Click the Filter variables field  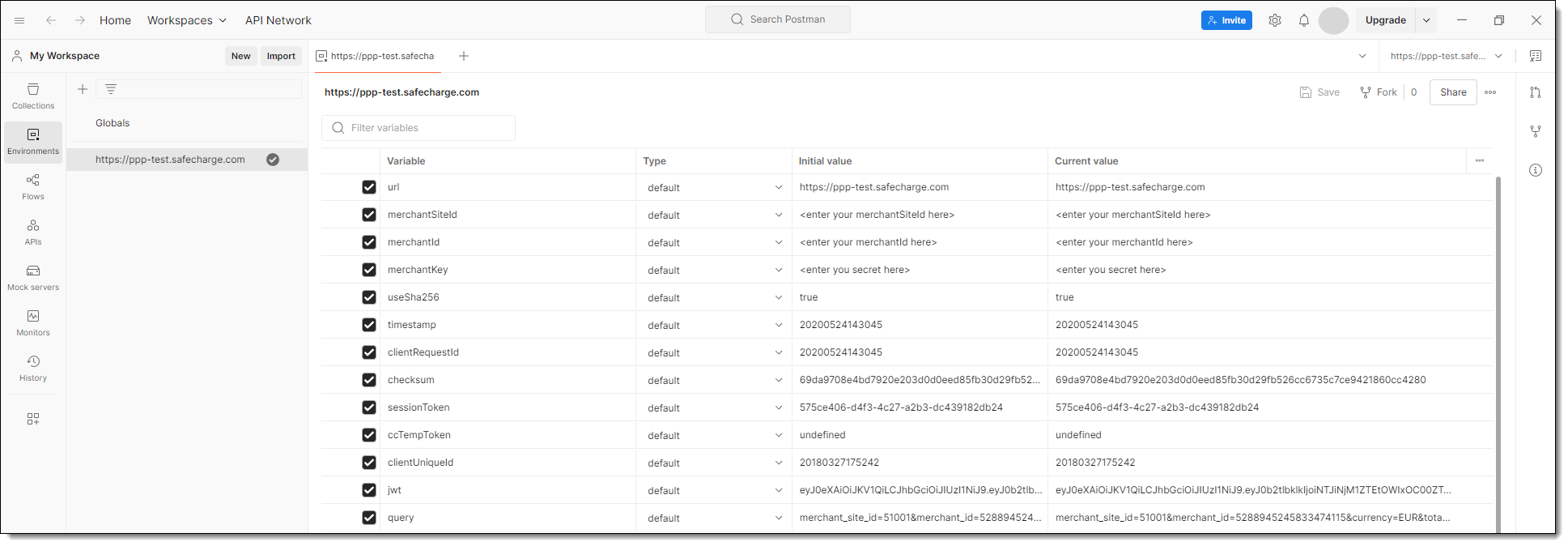[419, 128]
